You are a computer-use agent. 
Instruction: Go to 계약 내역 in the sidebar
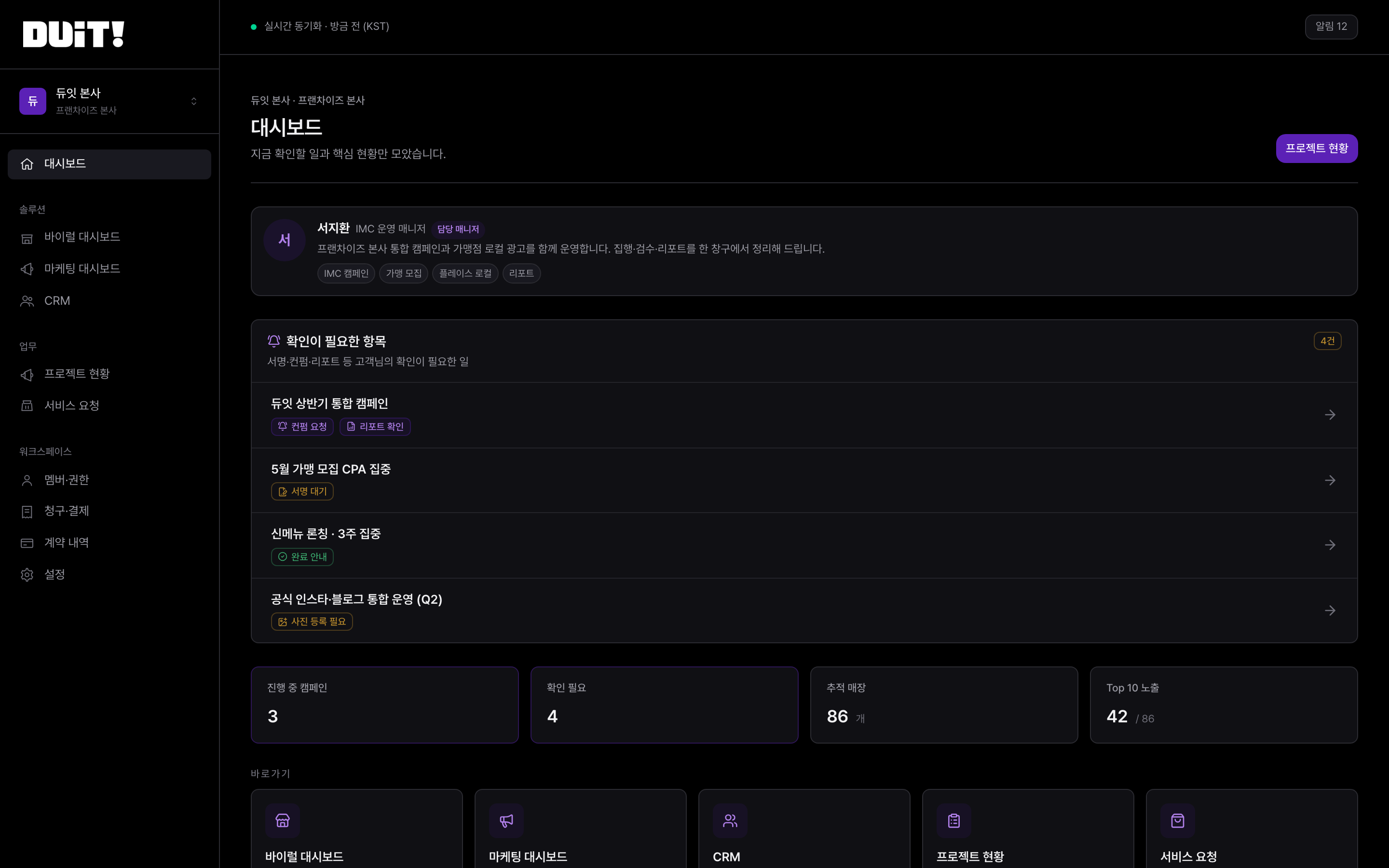pos(109,542)
